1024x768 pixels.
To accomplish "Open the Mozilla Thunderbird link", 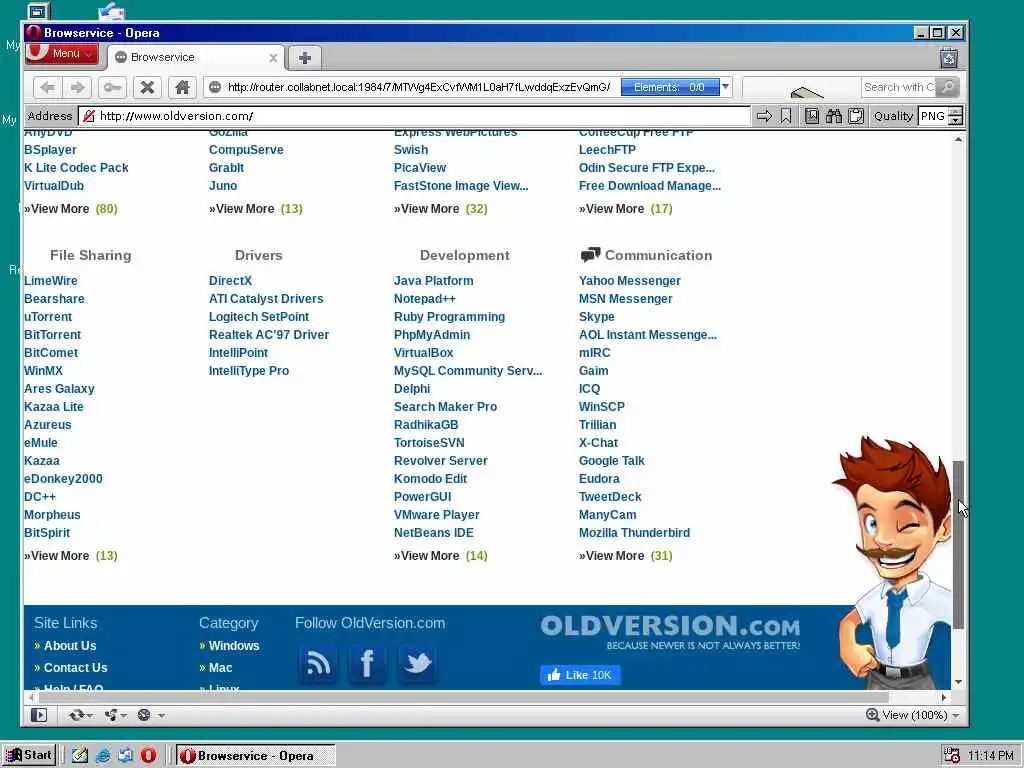I will tap(634, 533).
